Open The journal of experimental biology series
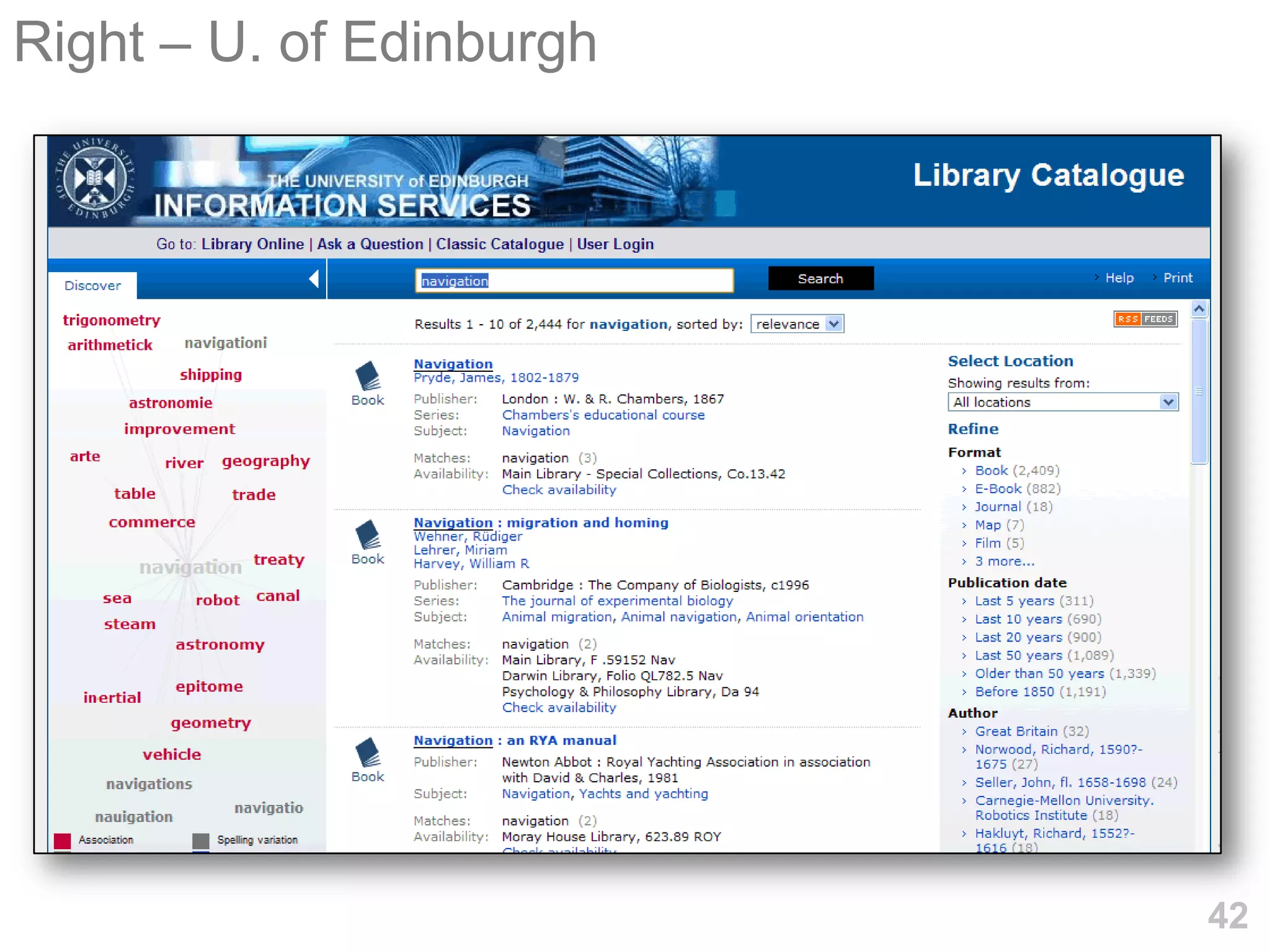 pyautogui.click(x=617, y=601)
